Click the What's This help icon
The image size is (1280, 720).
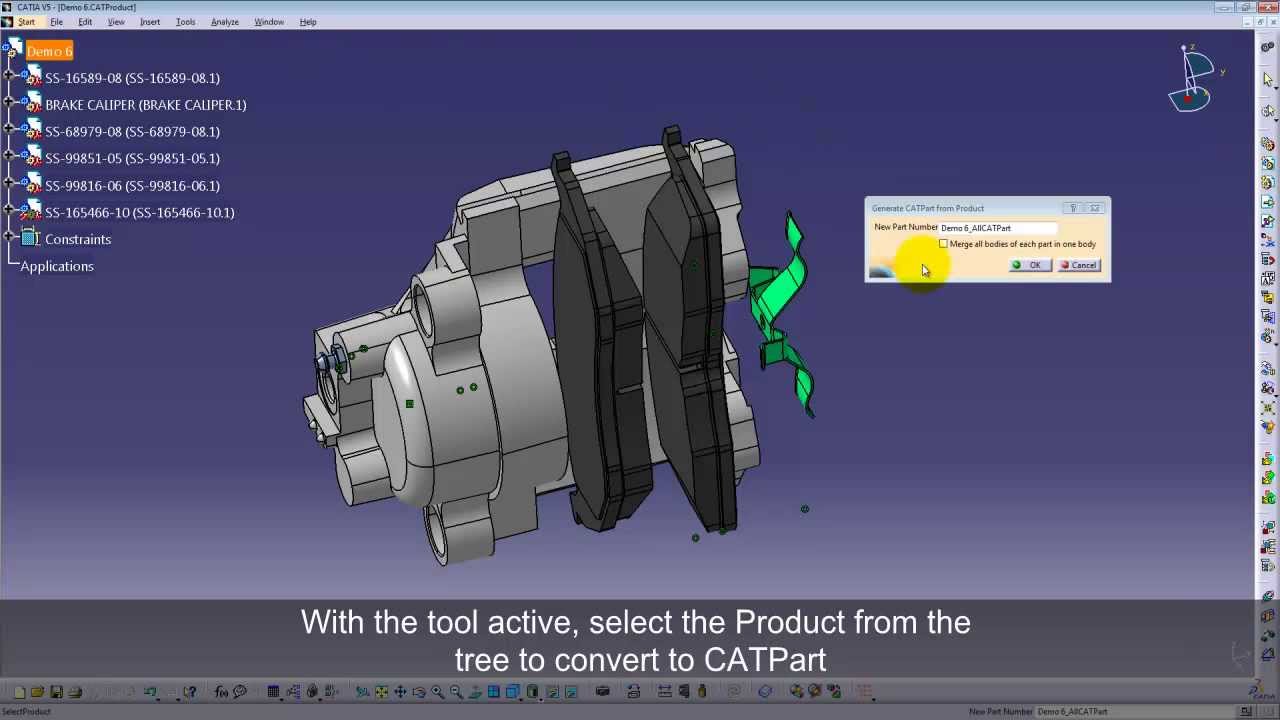[190, 691]
